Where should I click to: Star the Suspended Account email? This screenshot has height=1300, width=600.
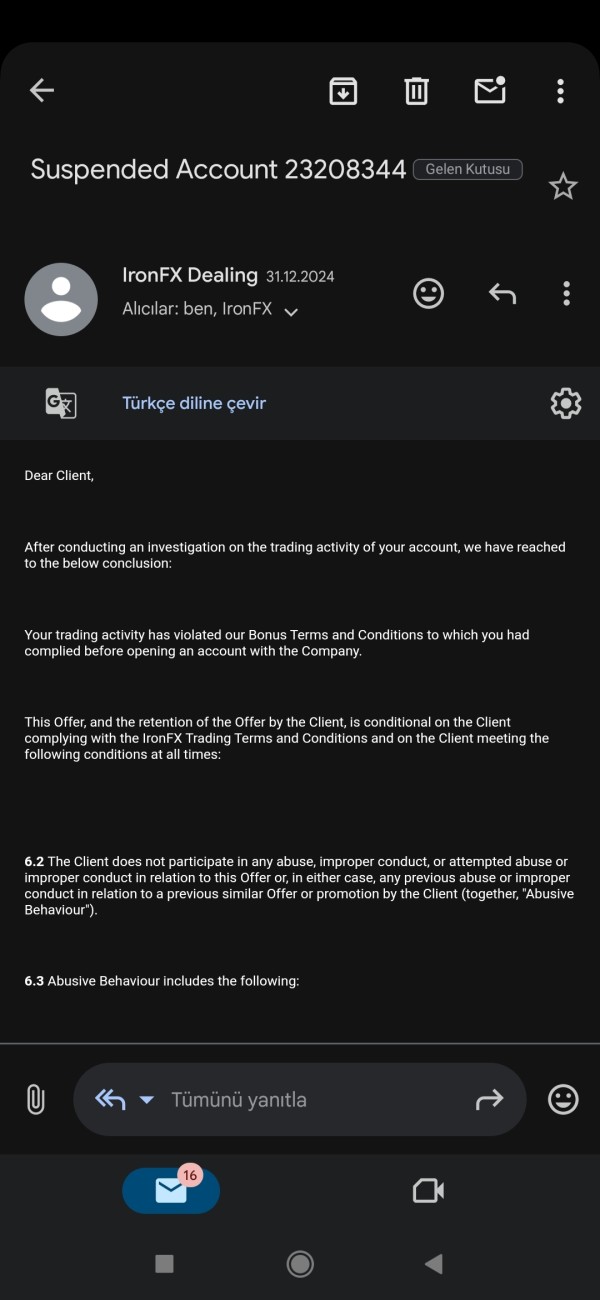[563, 186]
